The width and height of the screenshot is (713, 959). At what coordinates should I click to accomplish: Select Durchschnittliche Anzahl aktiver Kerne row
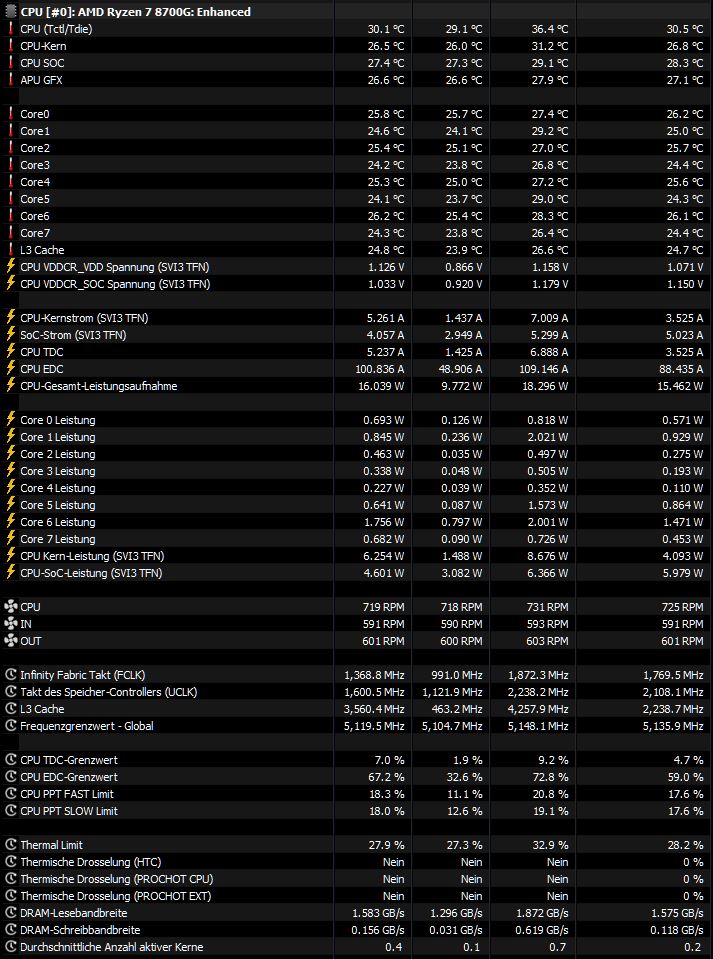point(356,947)
